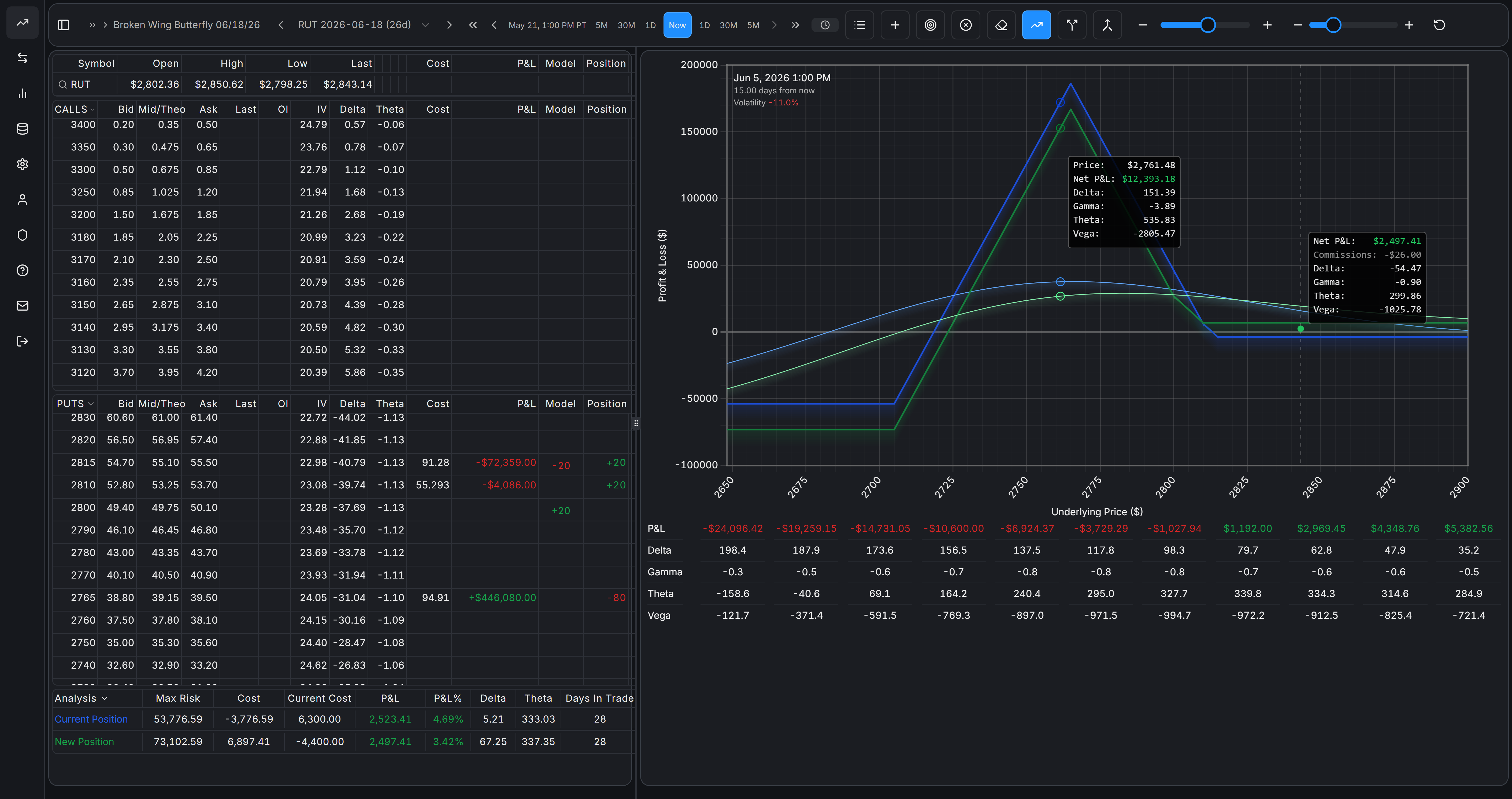Click the plus add toolbar button
This screenshot has width=1512, height=799.
[x=895, y=25]
